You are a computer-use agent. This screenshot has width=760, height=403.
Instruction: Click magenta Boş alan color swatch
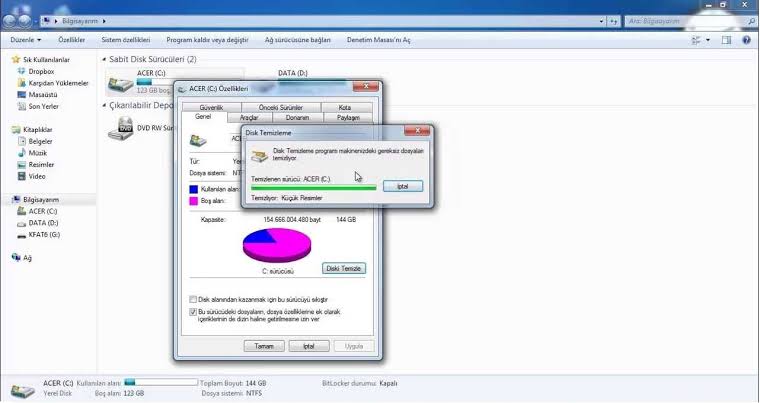pyautogui.click(x=193, y=201)
